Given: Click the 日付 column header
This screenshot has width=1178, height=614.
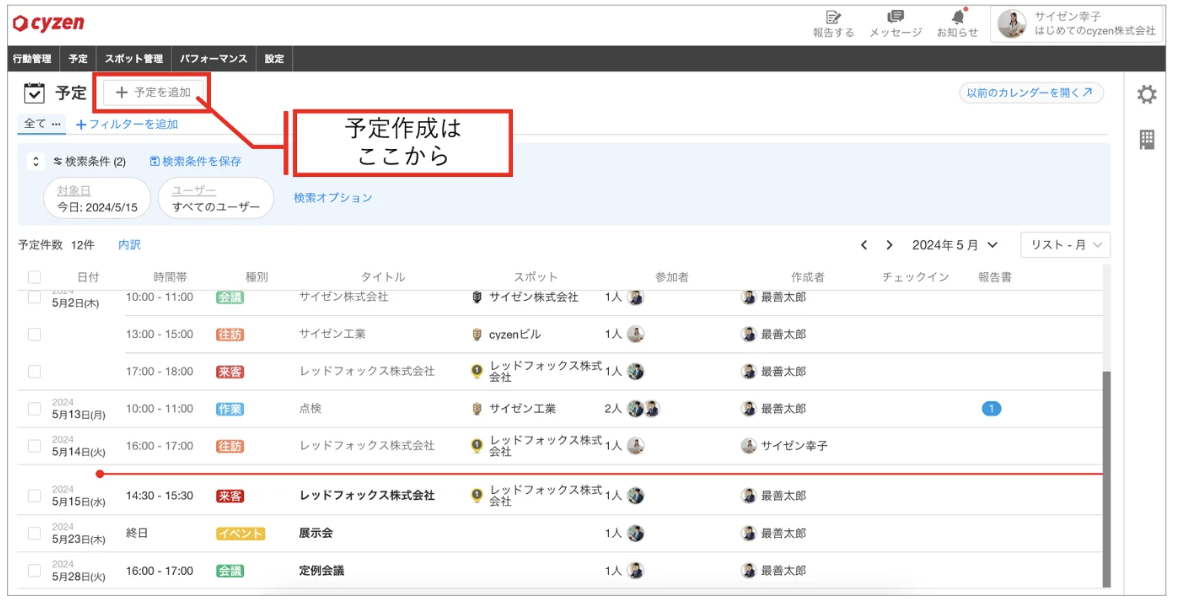Looking at the screenshot, I should [88, 277].
